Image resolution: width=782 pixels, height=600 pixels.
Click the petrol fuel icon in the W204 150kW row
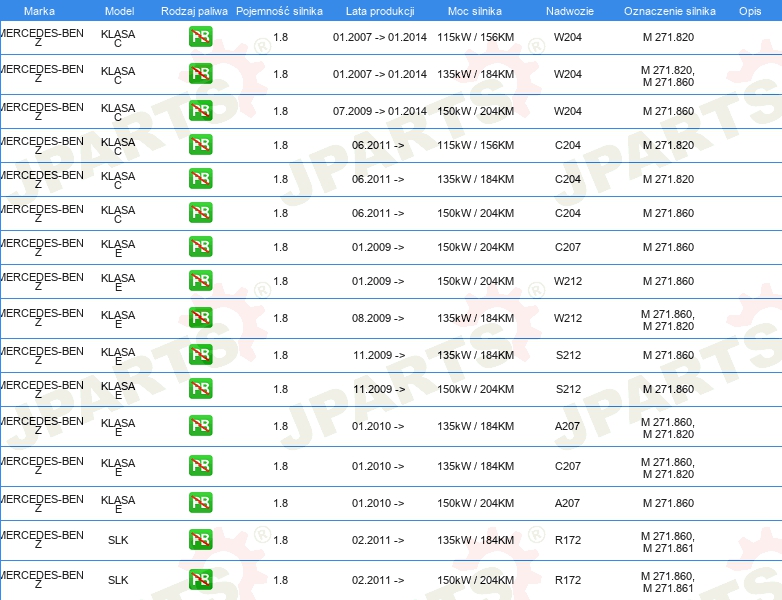pyautogui.click(x=200, y=111)
